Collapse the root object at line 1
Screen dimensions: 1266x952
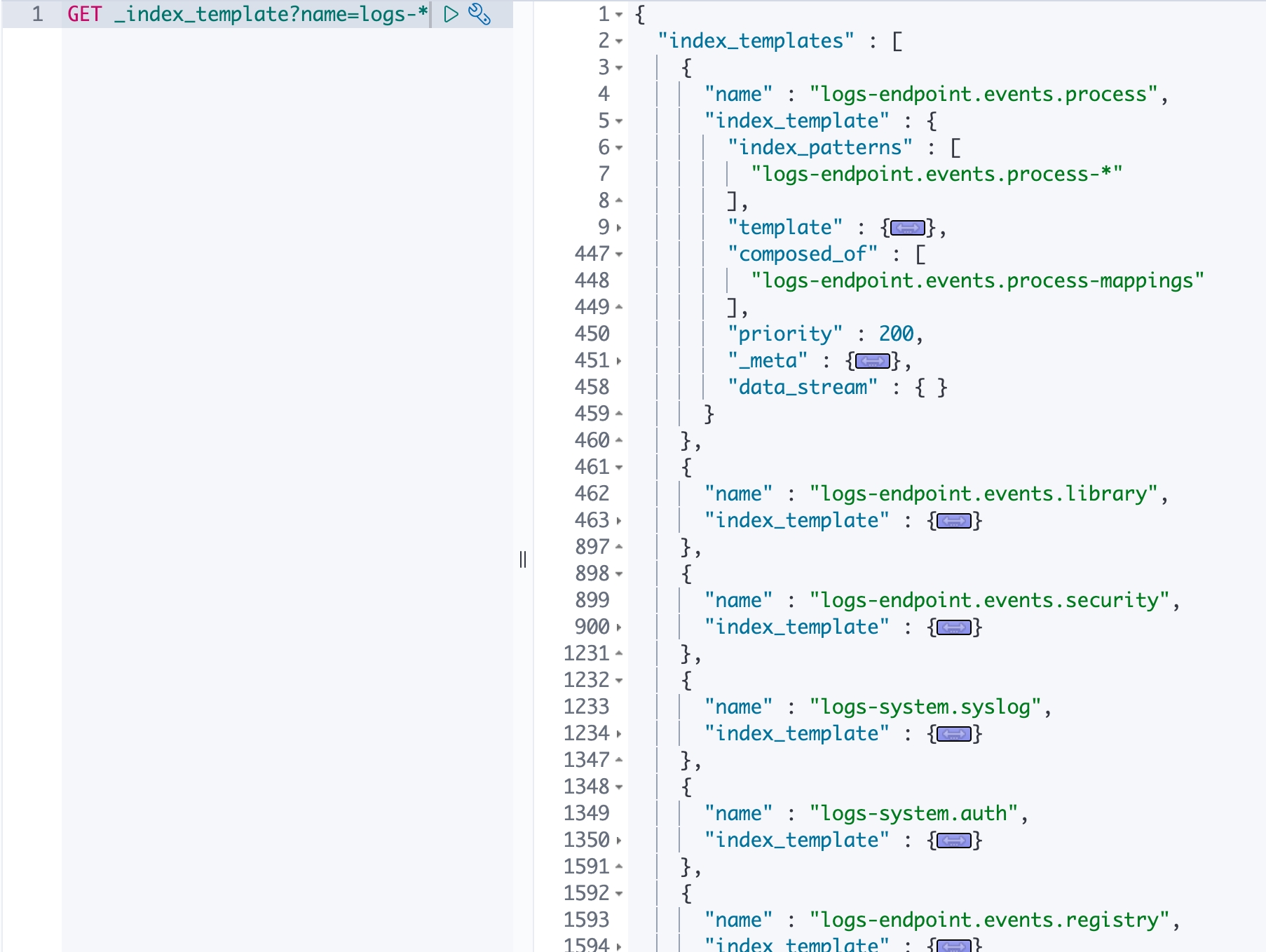[x=619, y=15]
